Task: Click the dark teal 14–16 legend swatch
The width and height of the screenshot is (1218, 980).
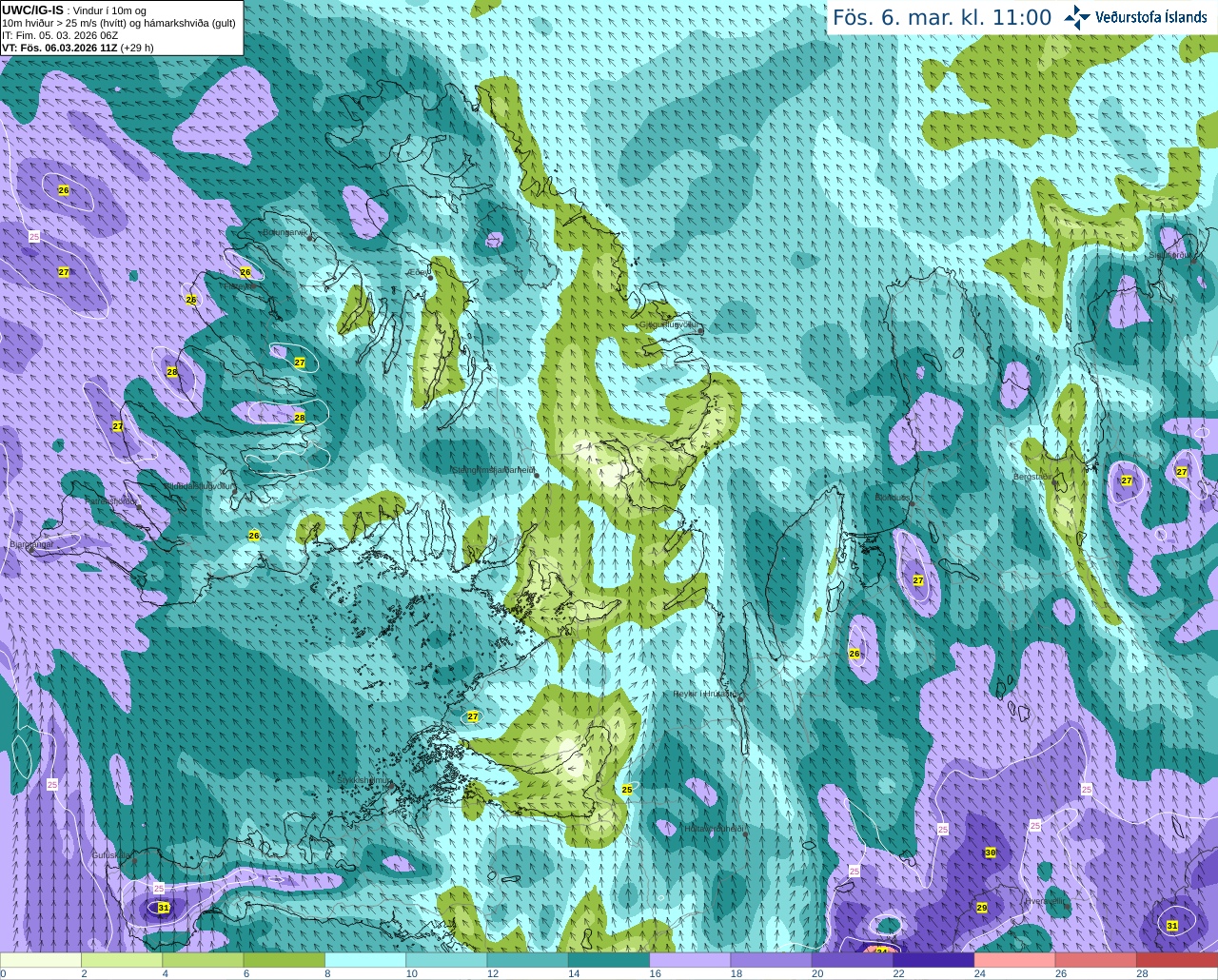Action: click(610, 960)
